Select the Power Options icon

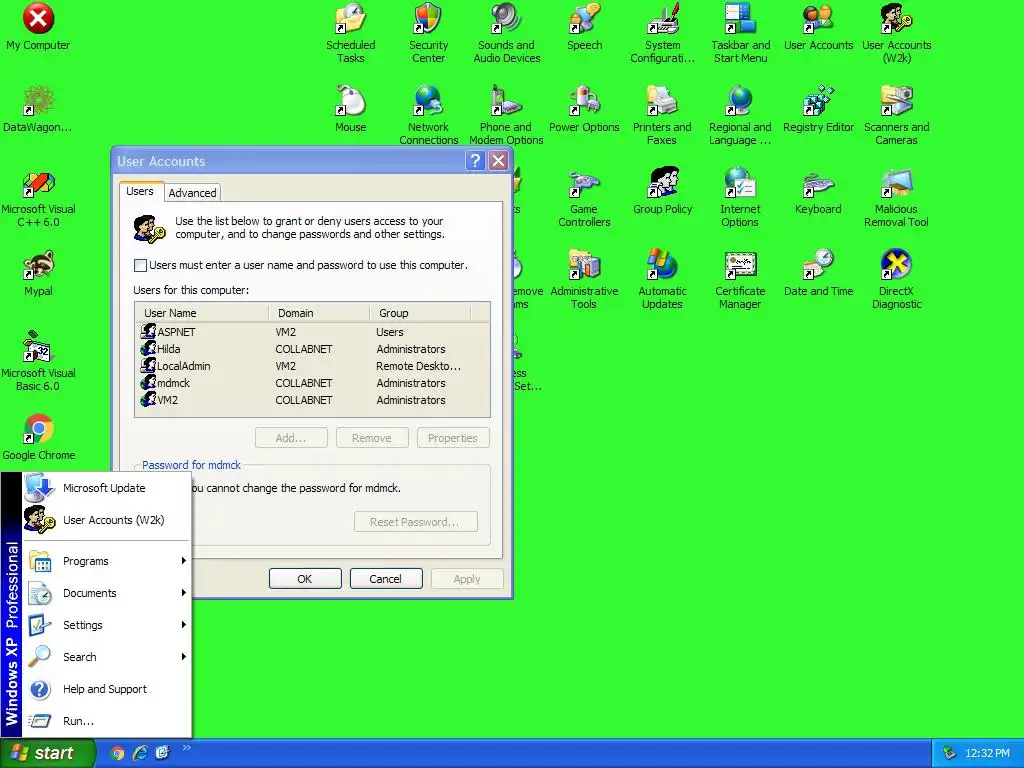coord(584,108)
